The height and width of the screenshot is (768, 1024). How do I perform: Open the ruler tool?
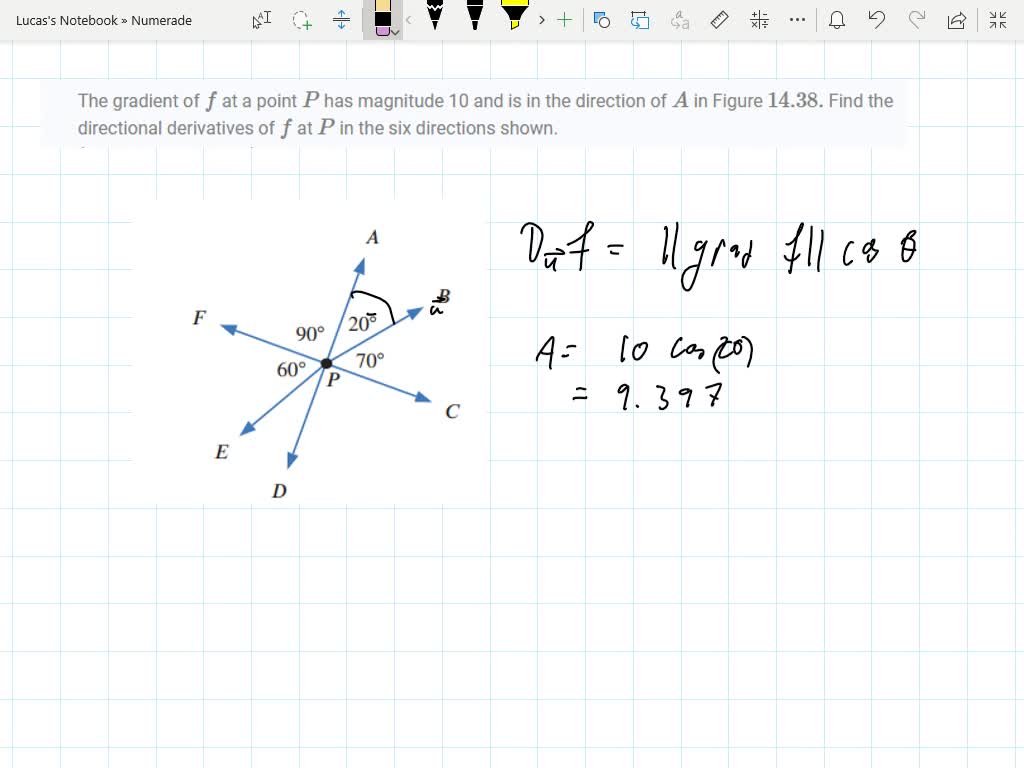(719, 20)
